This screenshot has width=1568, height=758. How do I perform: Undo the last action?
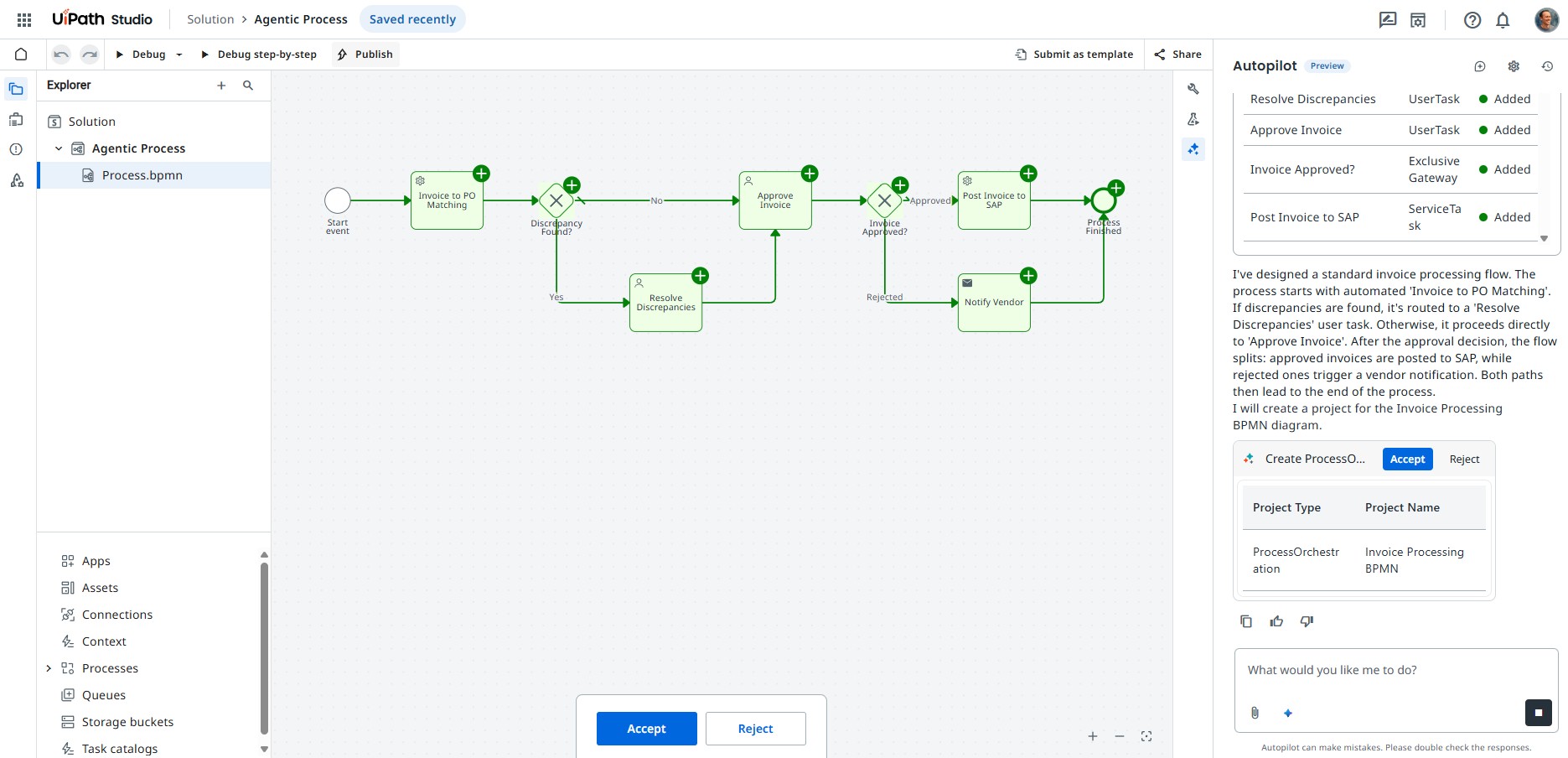61,55
